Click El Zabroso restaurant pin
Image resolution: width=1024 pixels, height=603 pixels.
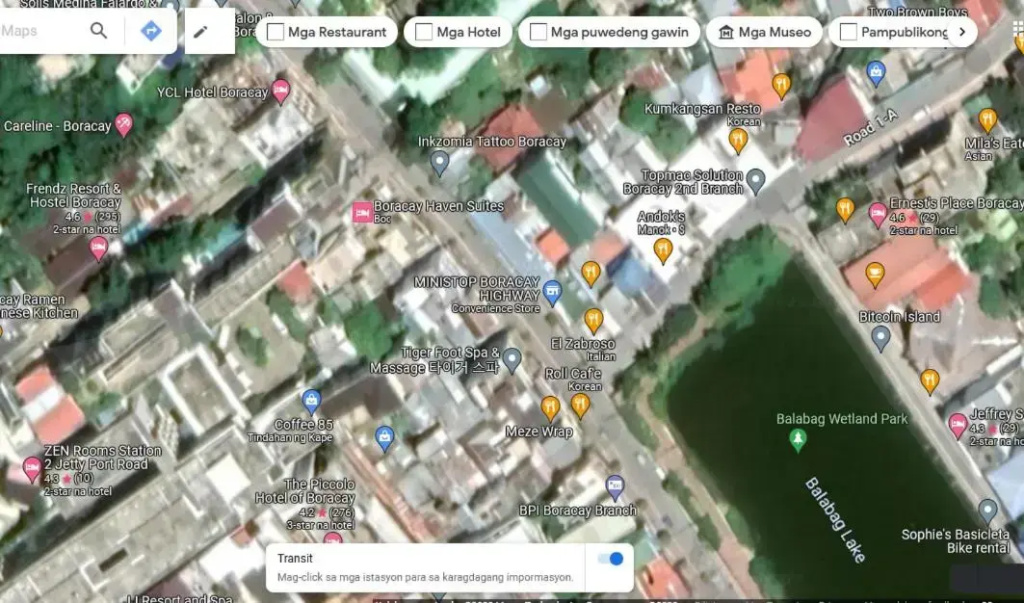(594, 320)
